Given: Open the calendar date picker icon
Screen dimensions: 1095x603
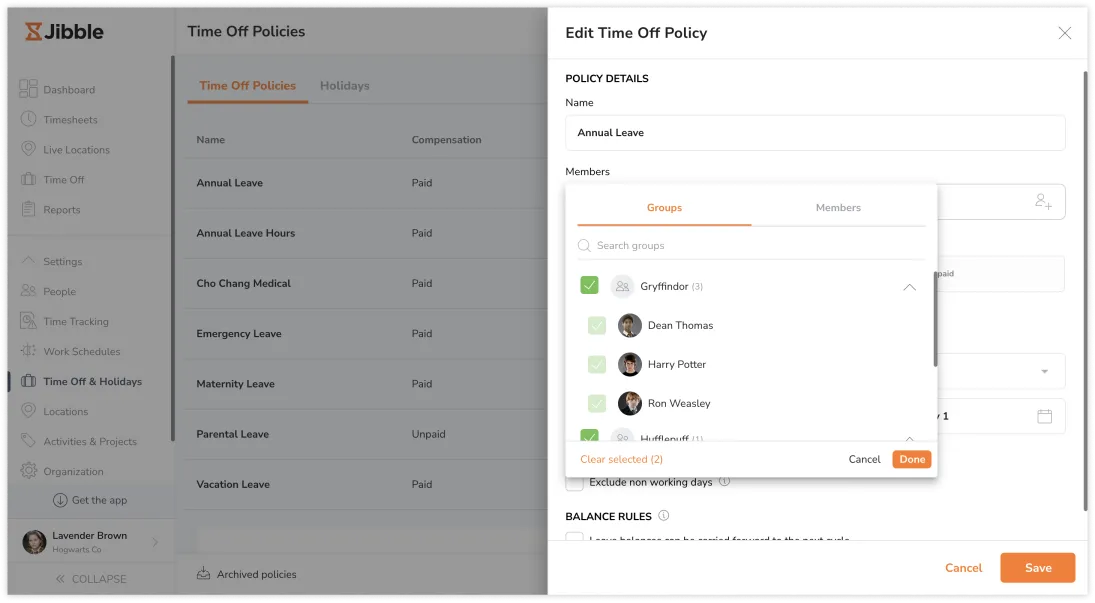Looking at the screenshot, I should pyautogui.click(x=1044, y=416).
